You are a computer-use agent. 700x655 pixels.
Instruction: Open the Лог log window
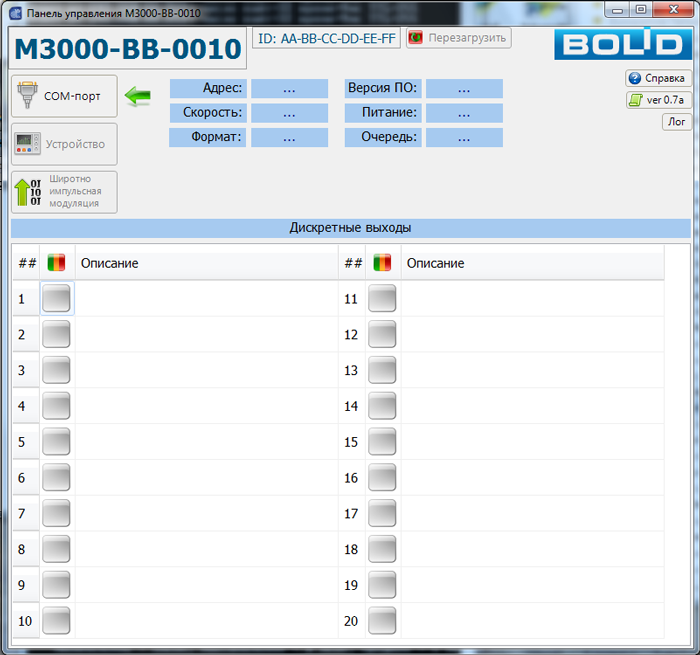pyautogui.click(x=676, y=122)
